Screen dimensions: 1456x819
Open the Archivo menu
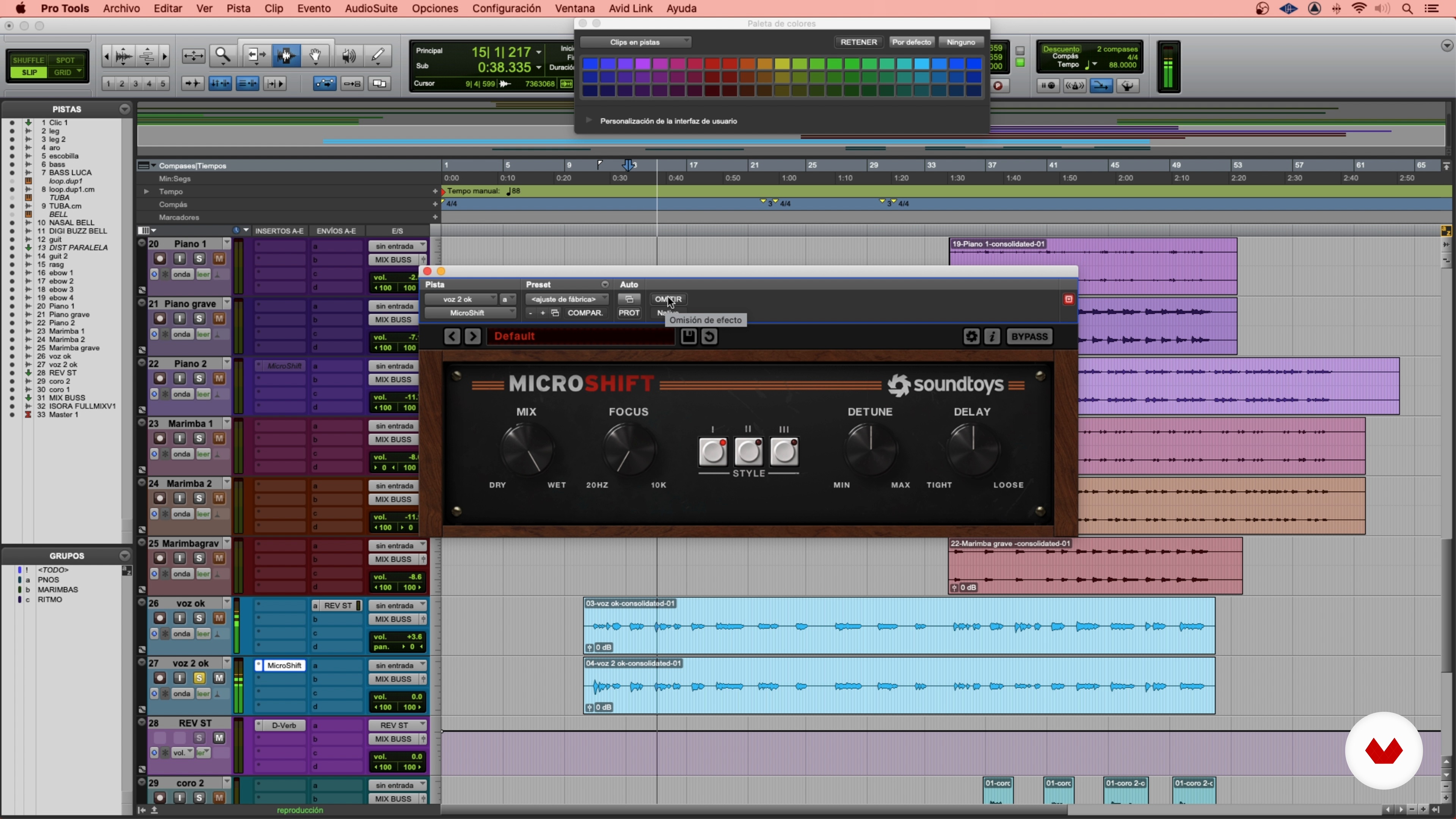coord(121,8)
